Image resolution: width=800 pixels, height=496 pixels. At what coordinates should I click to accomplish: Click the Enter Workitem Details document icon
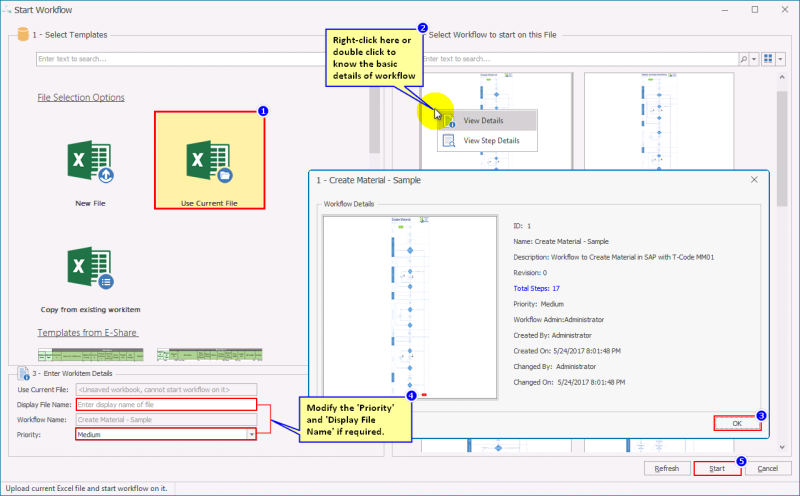(x=21, y=372)
